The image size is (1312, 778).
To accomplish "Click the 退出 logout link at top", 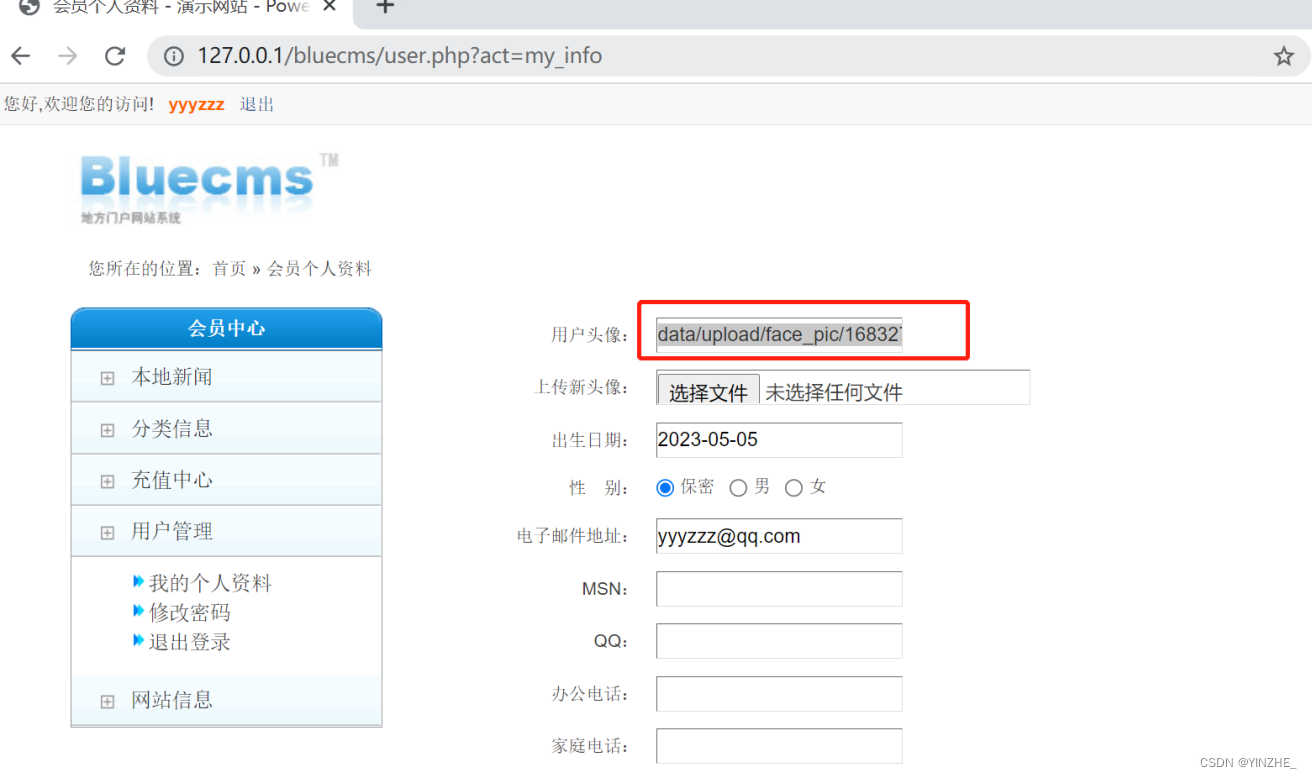I will [257, 104].
